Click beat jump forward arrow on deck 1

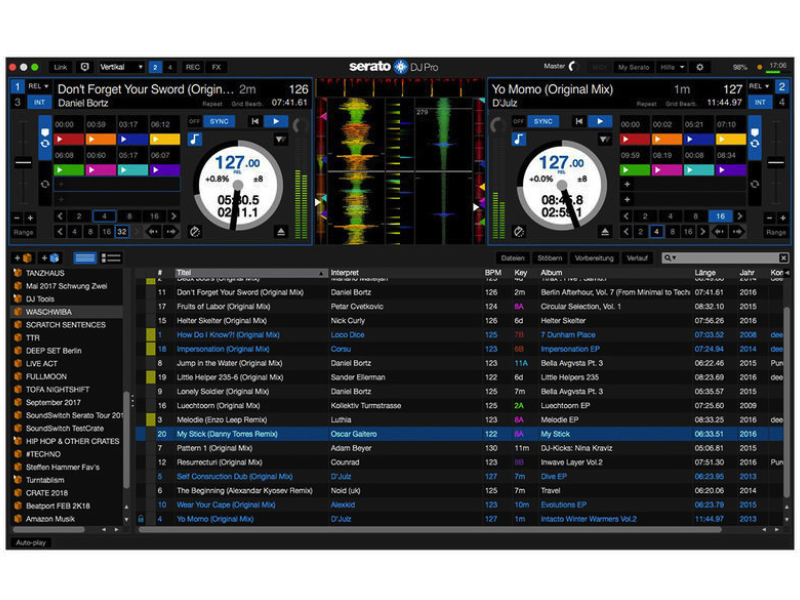tap(171, 232)
